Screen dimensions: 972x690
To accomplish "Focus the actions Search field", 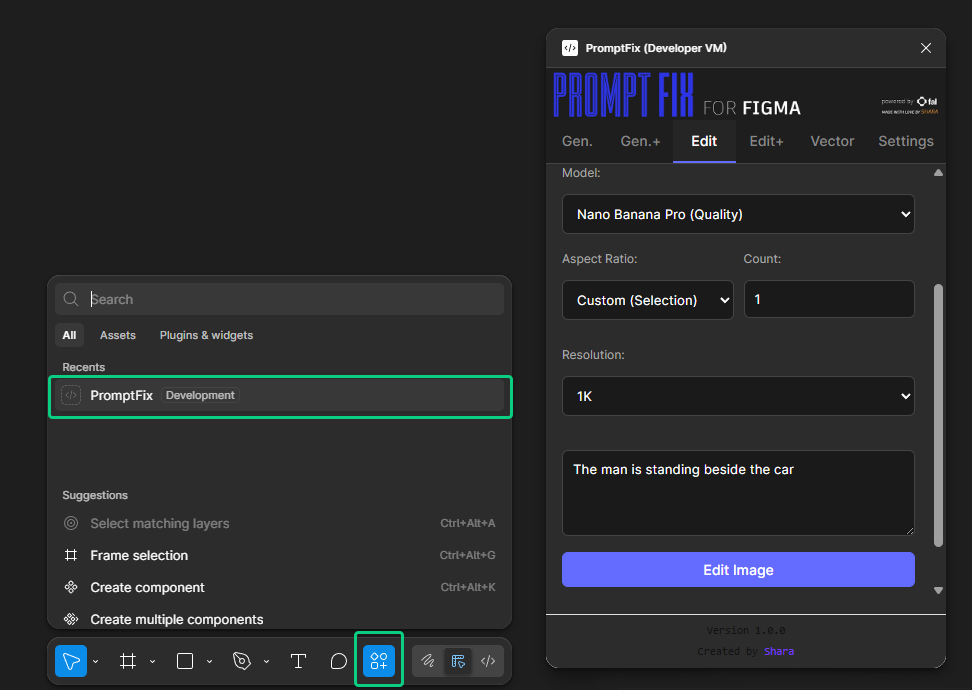I will (x=280, y=299).
